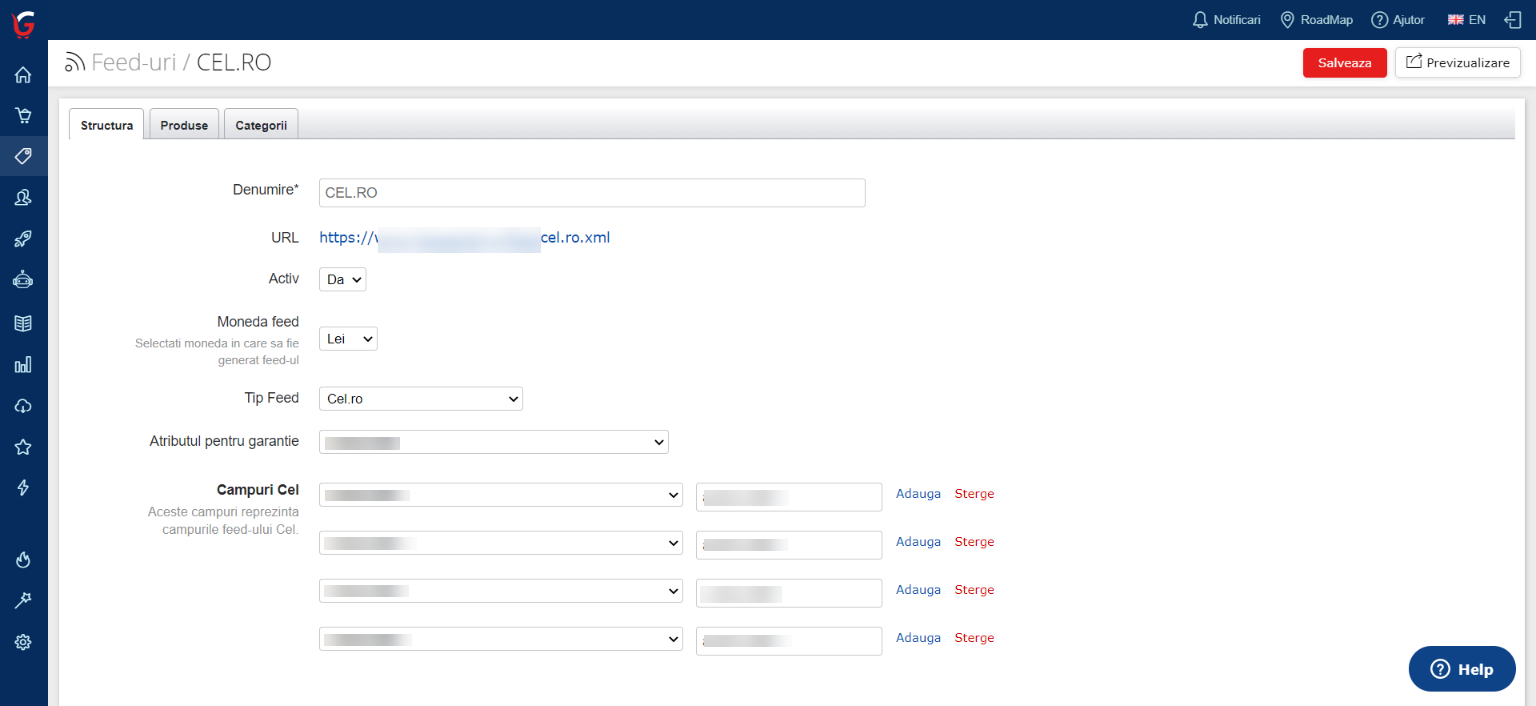Image resolution: width=1536 pixels, height=706 pixels.
Task: Focus the first Campuri Cel text field
Action: (789, 497)
